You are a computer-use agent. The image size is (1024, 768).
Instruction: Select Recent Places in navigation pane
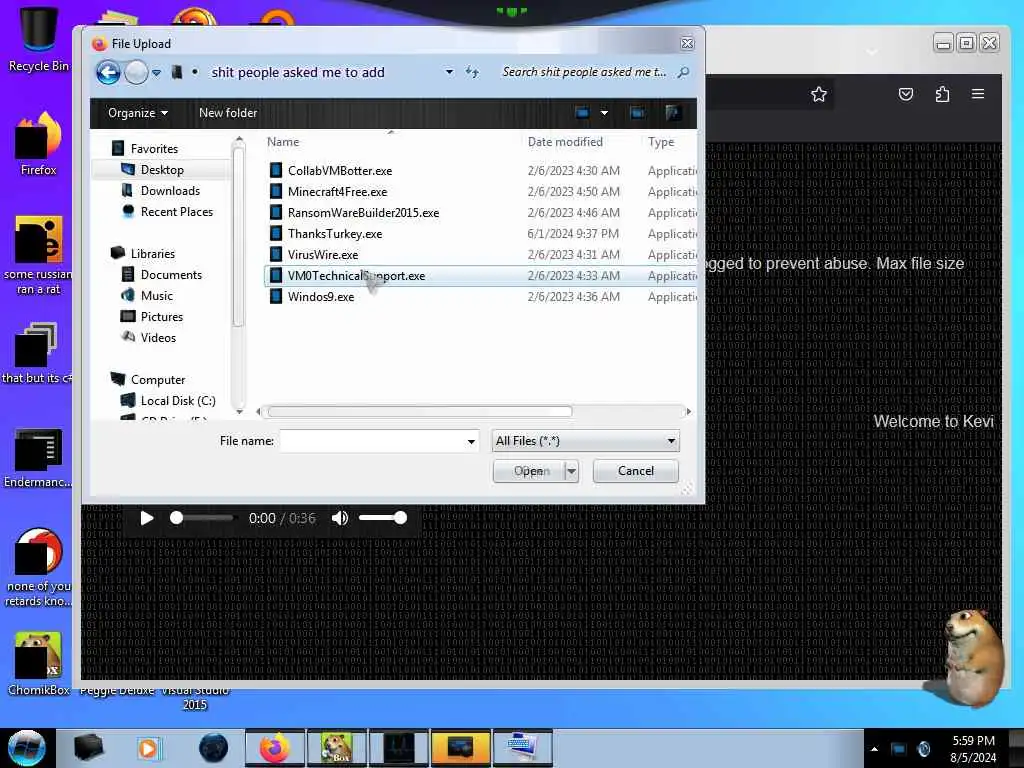[176, 212]
